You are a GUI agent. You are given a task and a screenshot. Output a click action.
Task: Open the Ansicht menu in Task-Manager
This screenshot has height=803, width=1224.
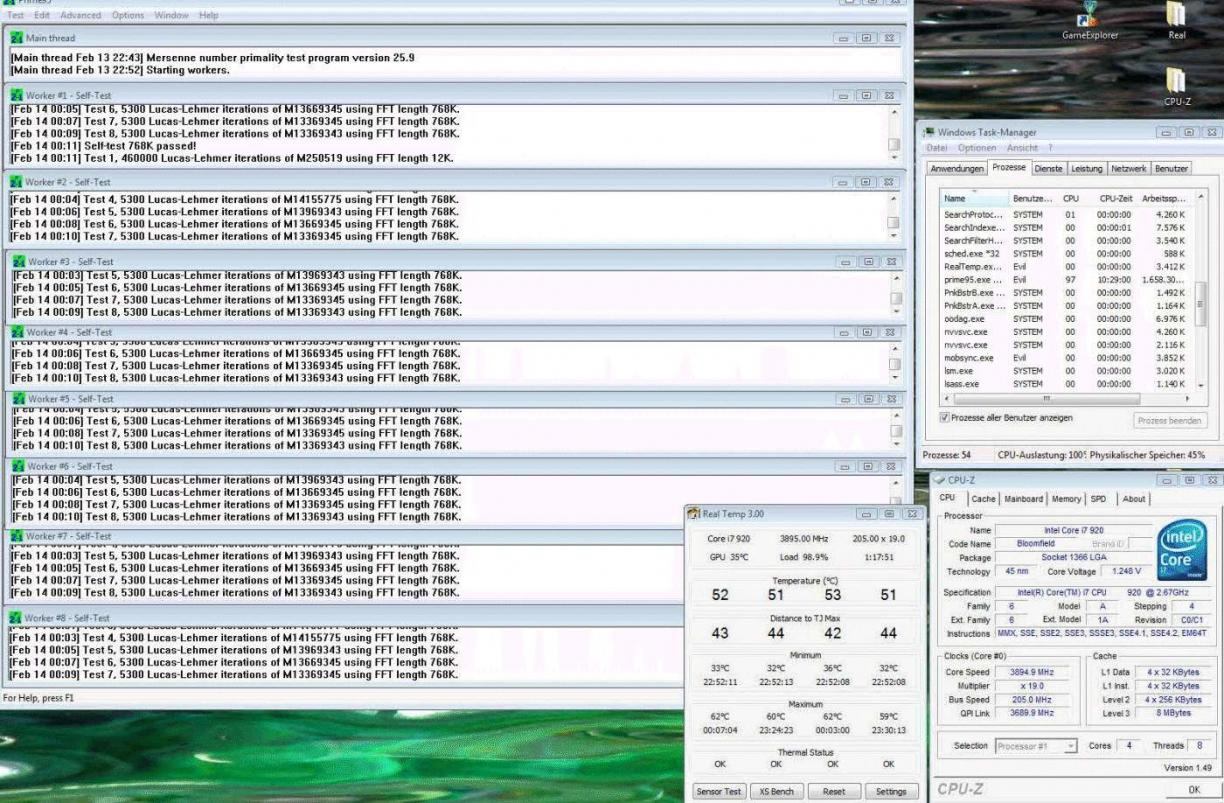pyautogui.click(x=1023, y=148)
